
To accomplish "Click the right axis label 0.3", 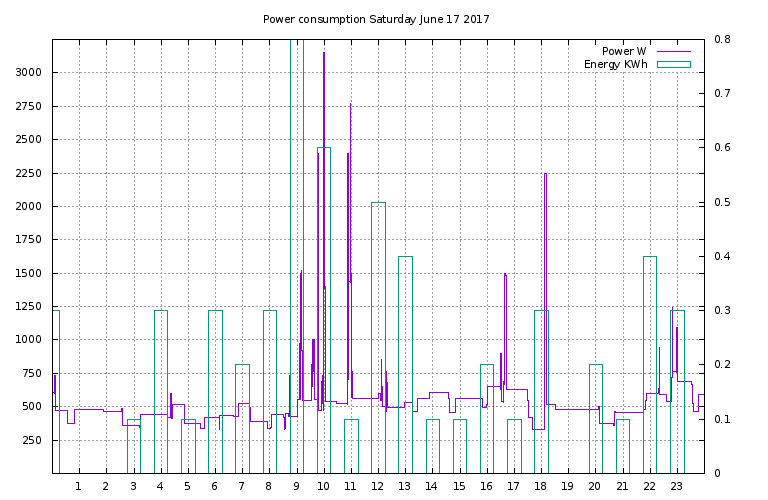I will (722, 310).
